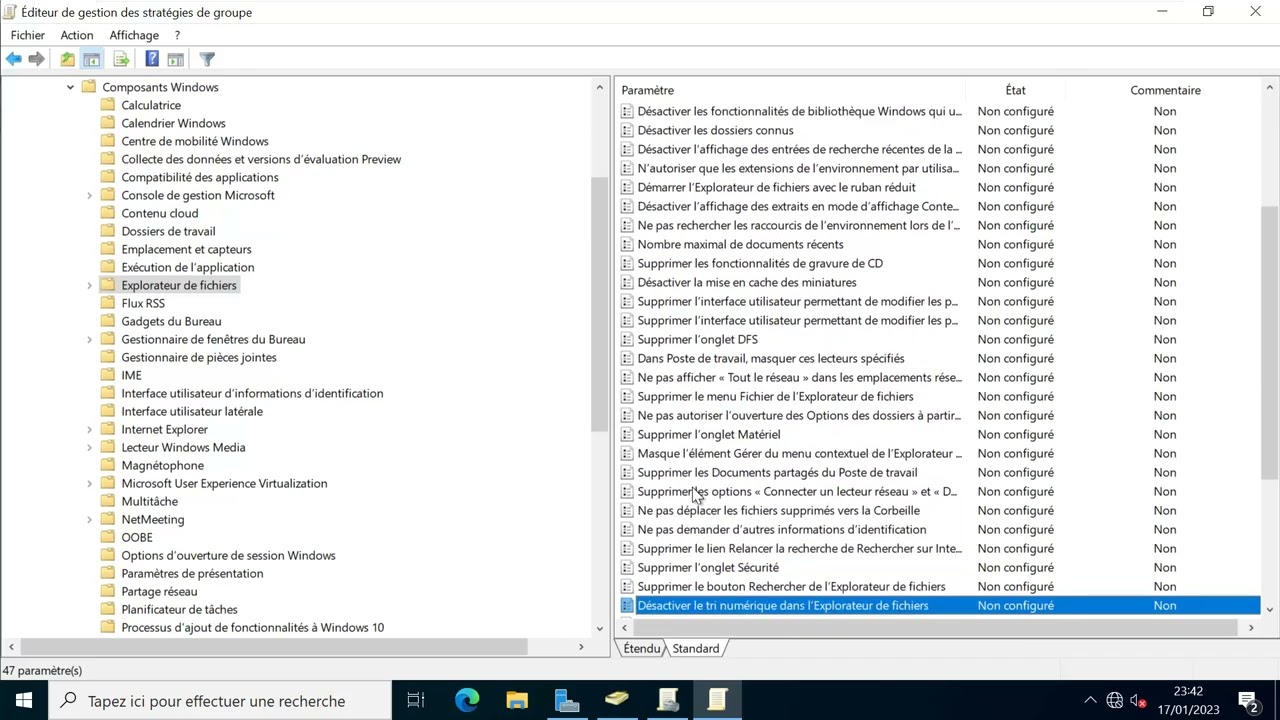Select the Planificateur de tâches folder
Viewport: 1280px width, 720px height.
coord(179,609)
